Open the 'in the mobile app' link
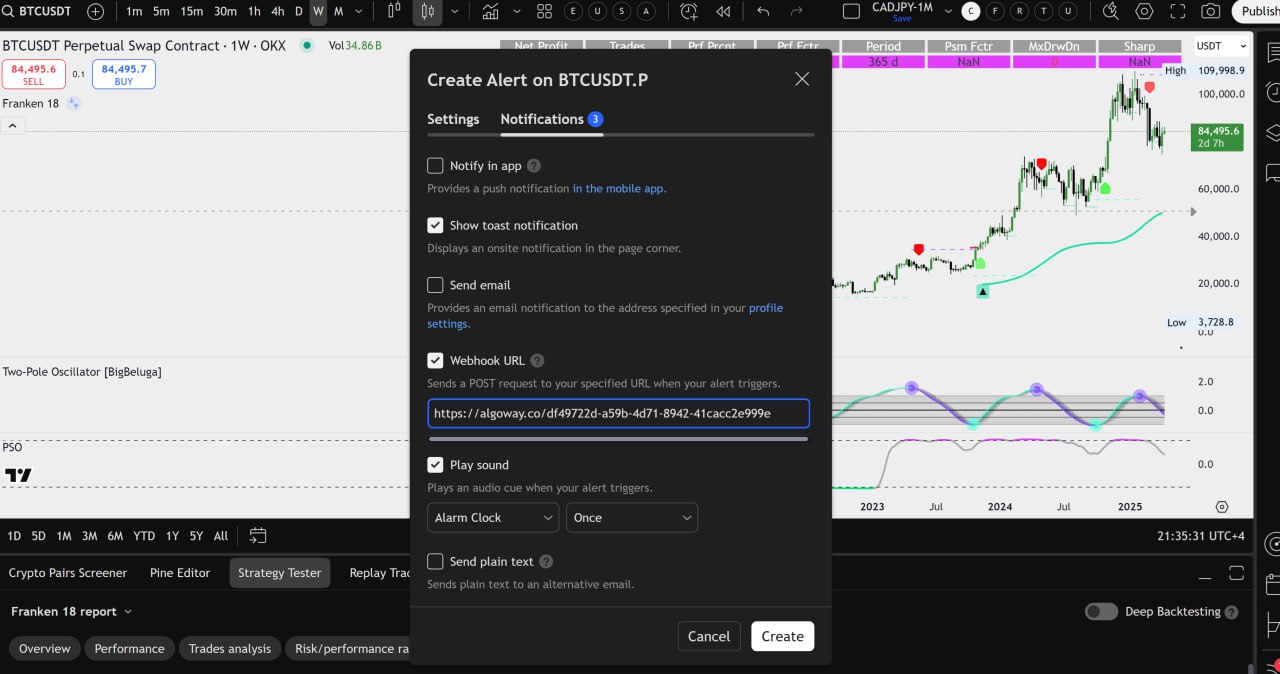1280x674 pixels. click(x=619, y=189)
